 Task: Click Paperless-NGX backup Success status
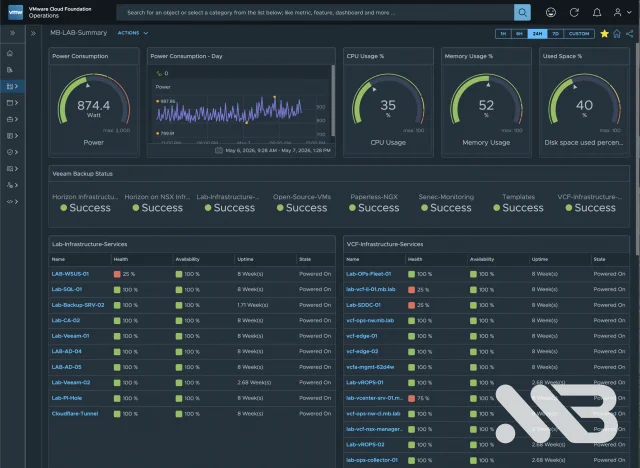tap(374, 208)
